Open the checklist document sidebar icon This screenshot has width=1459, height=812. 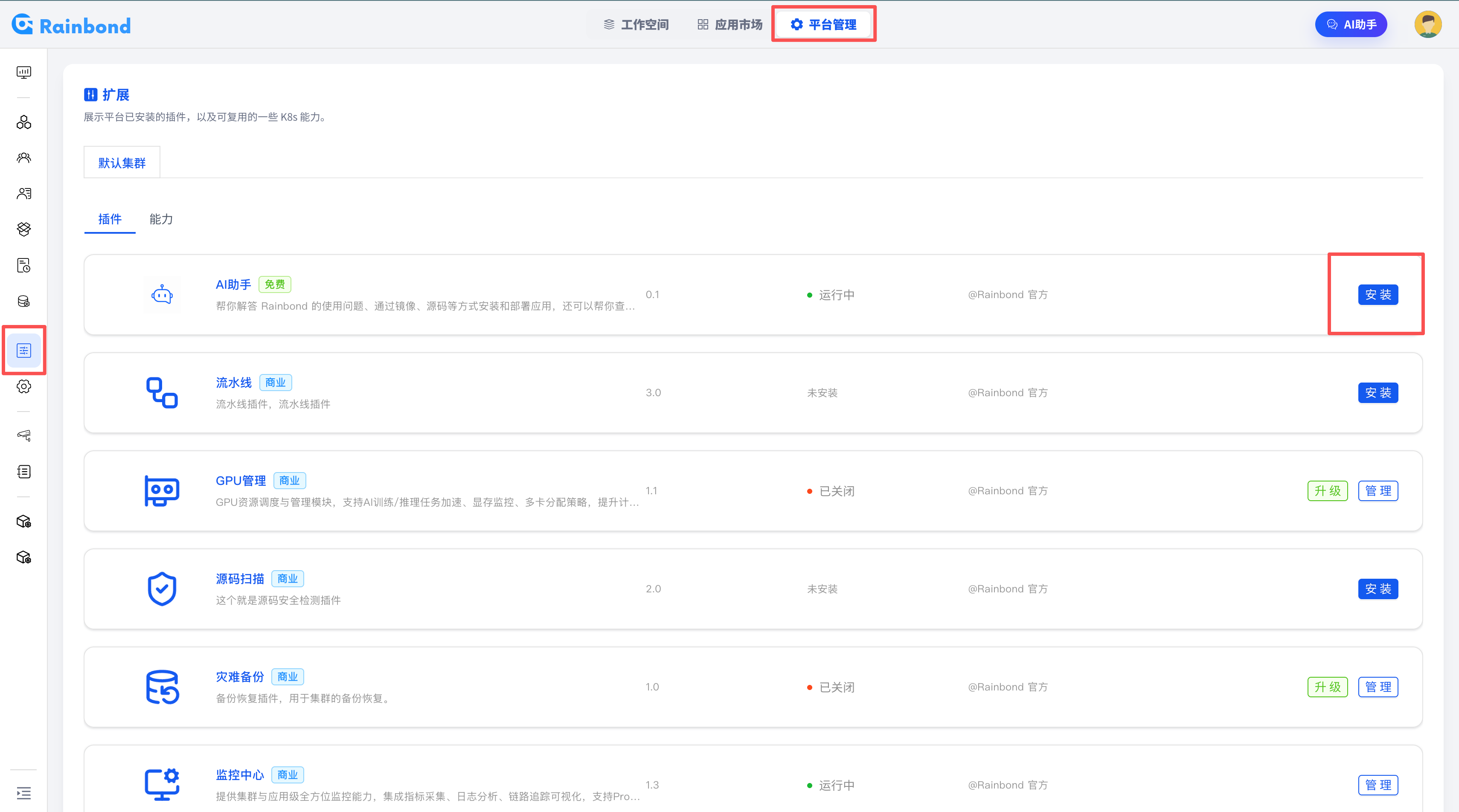click(24, 471)
